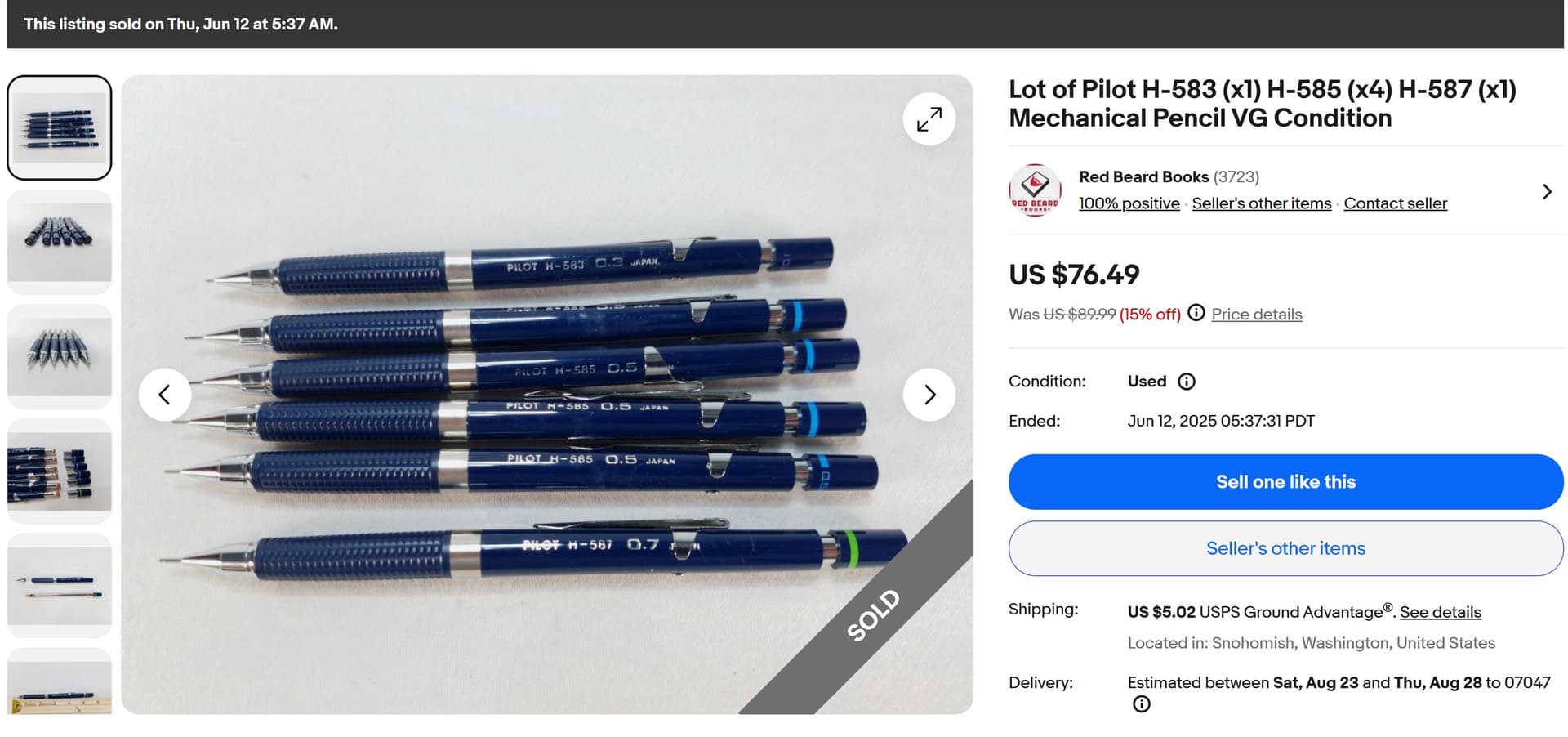Screen dimensions: 1568x737
Task: Show the previous product image
Action: pos(165,395)
